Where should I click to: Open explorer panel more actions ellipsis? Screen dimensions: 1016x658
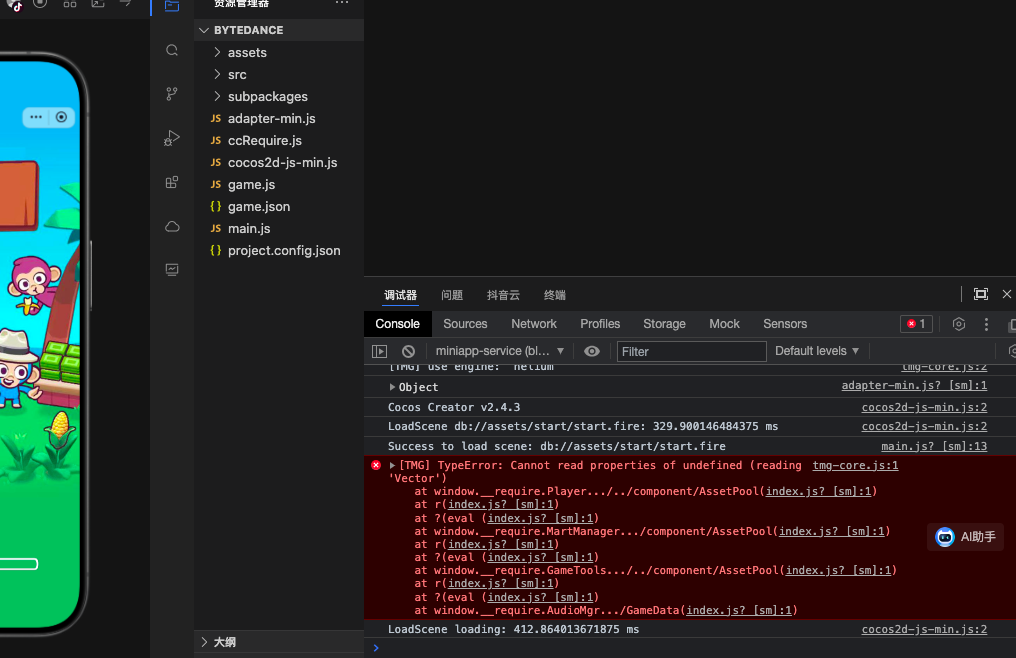tap(341, 3)
